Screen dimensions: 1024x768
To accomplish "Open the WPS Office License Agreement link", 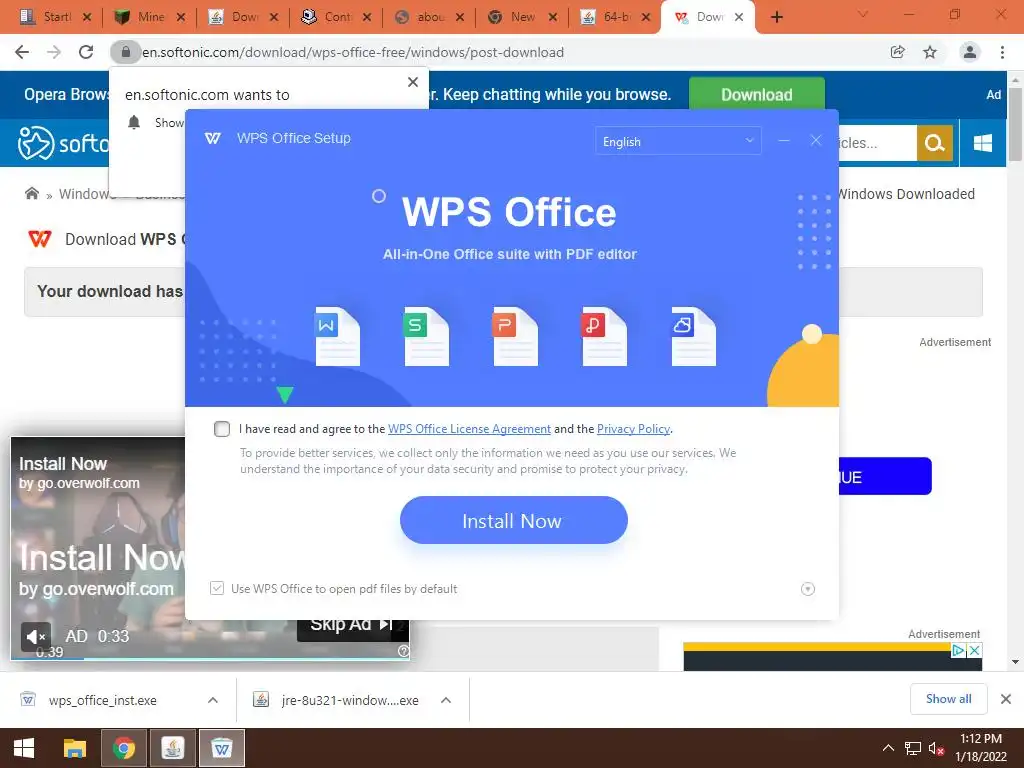I will click(x=469, y=429).
